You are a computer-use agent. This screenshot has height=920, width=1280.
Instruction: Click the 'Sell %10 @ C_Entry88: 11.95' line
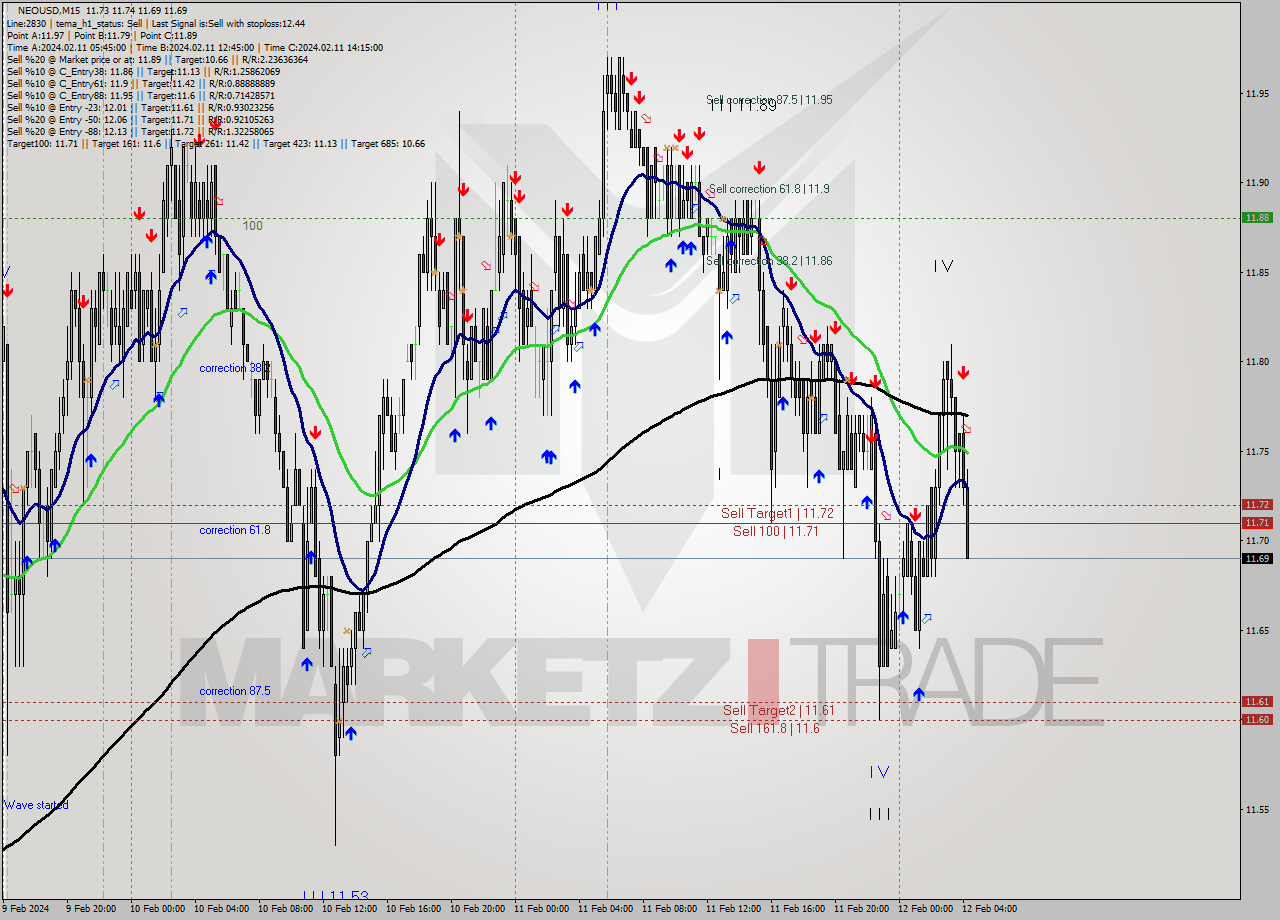pos(139,95)
